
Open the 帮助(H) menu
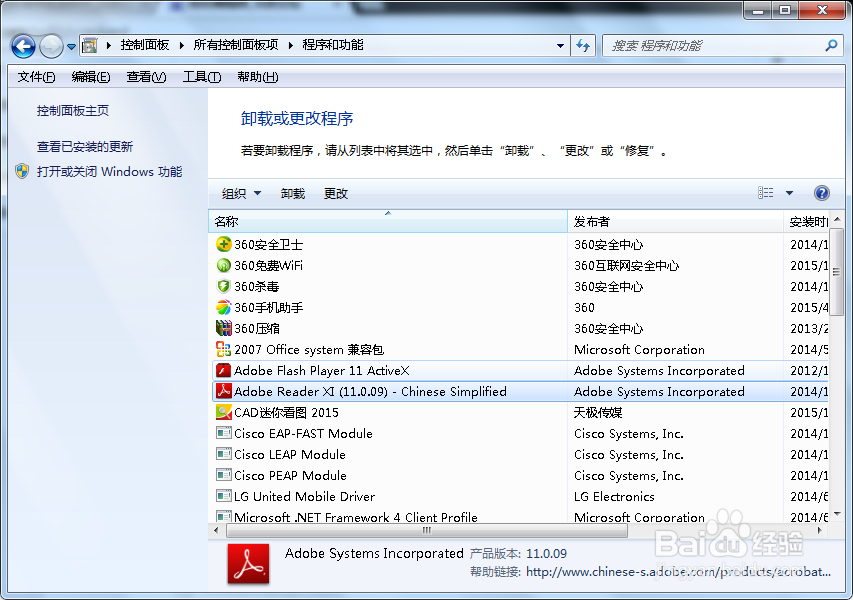tap(258, 77)
